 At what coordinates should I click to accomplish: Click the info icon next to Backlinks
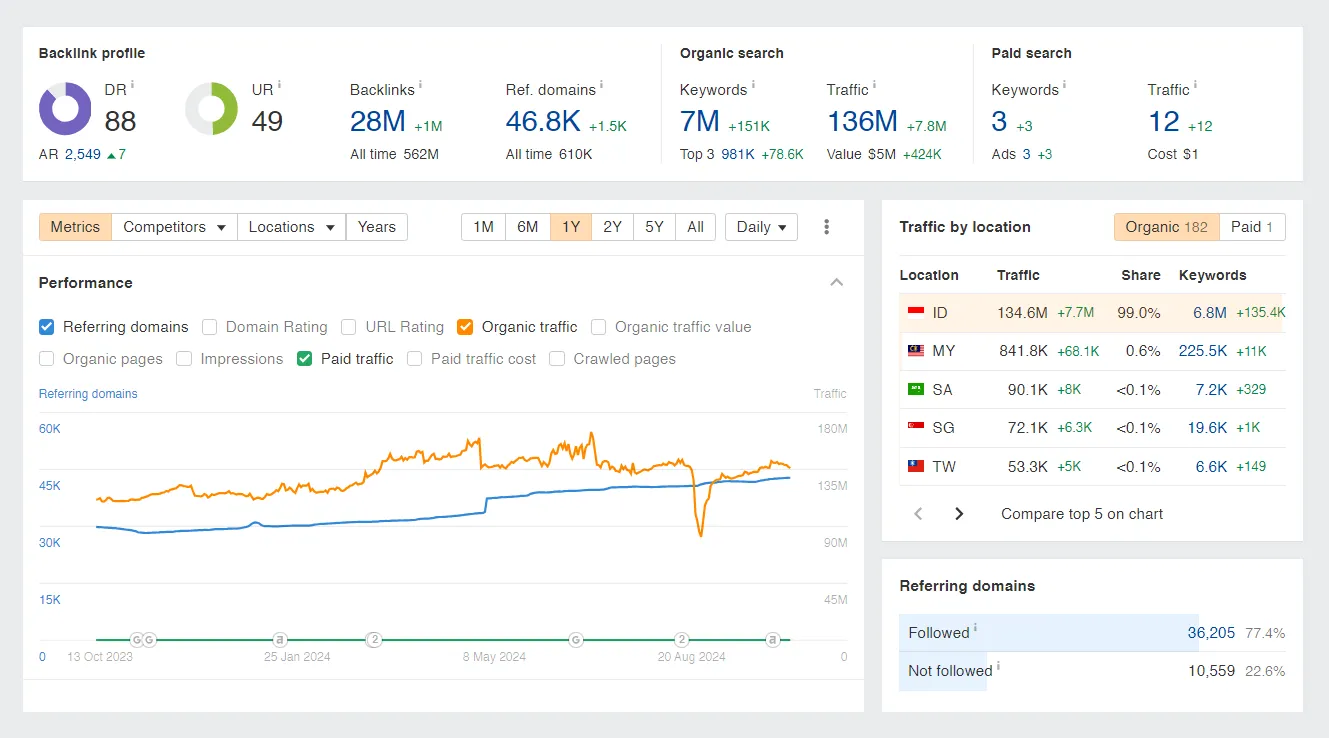pos(420,86)
